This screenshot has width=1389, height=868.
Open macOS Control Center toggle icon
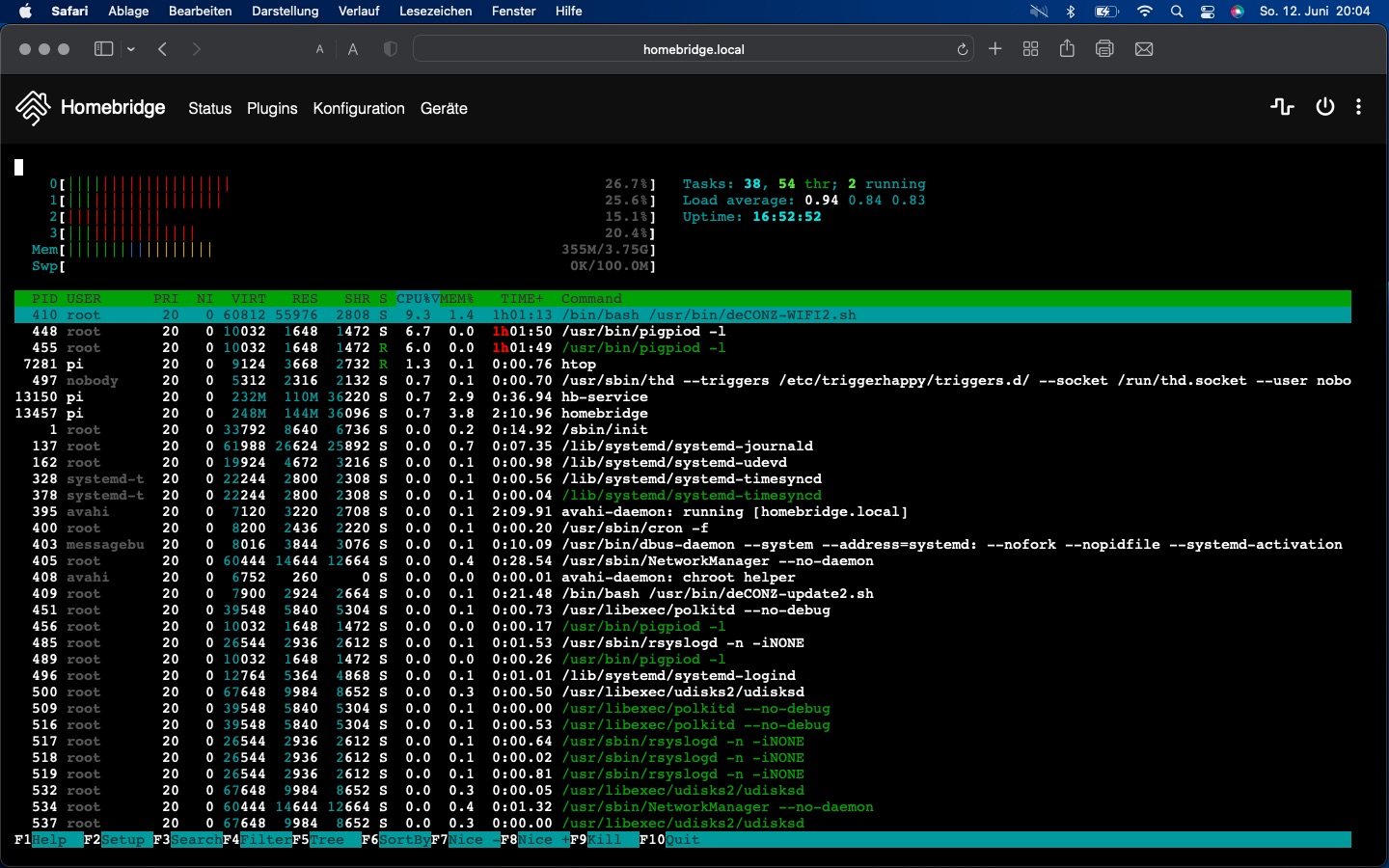click(1208, 12)
